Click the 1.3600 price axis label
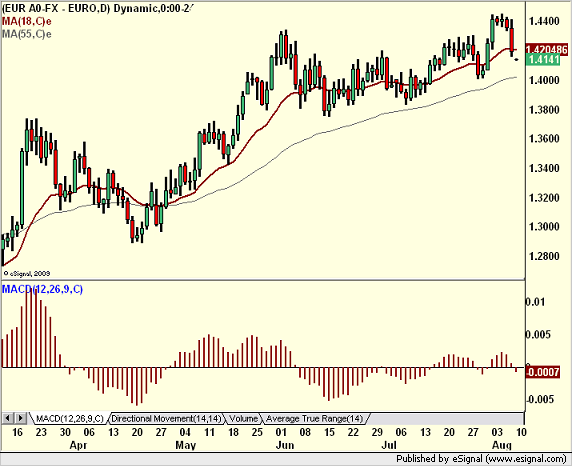The image size is (572, 466). tap(544, 139)
